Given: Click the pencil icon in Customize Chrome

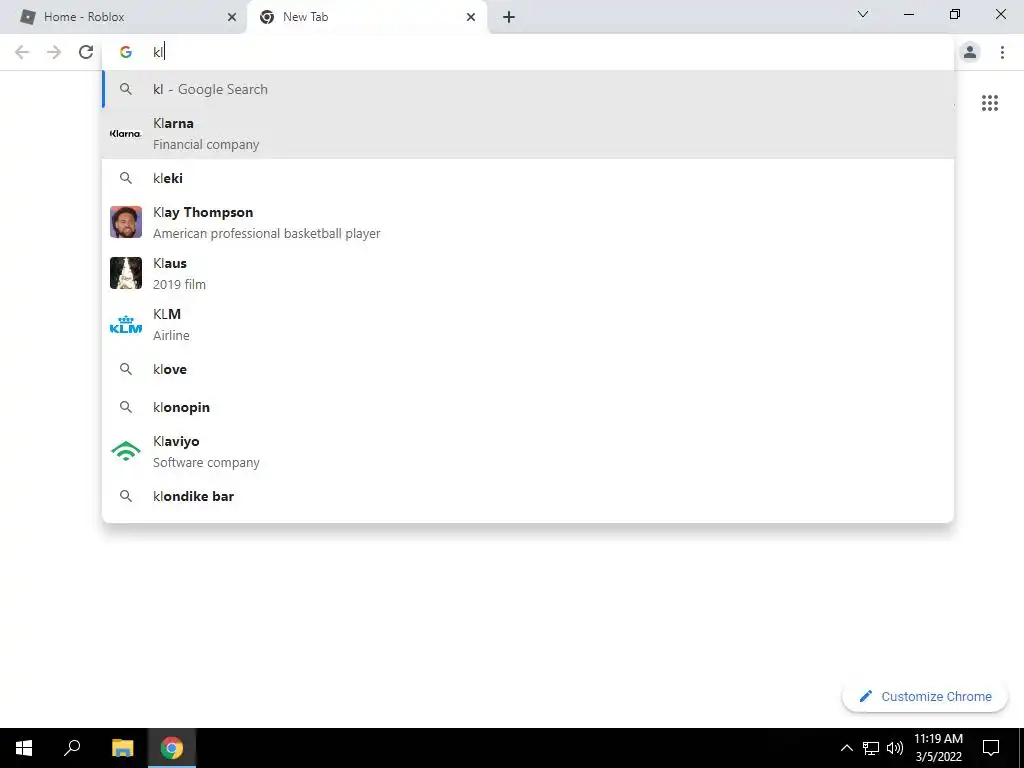Looking at the screenshot, I should click(x=865, y=696).
